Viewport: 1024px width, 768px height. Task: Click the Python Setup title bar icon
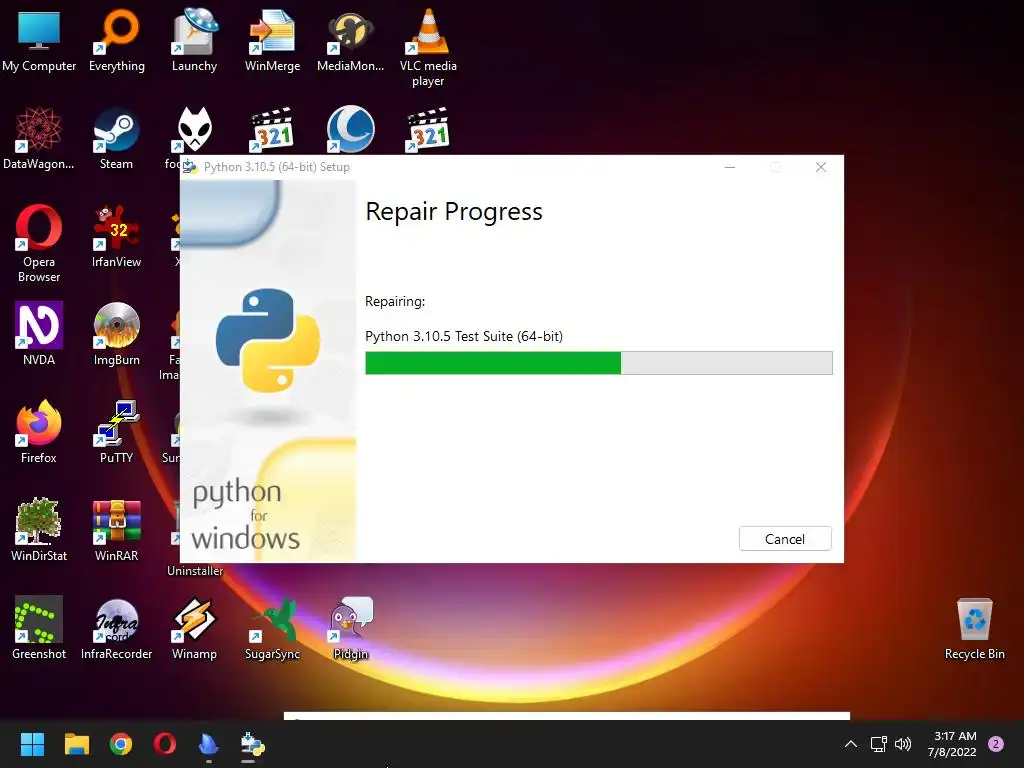click(x=190, y=167)
